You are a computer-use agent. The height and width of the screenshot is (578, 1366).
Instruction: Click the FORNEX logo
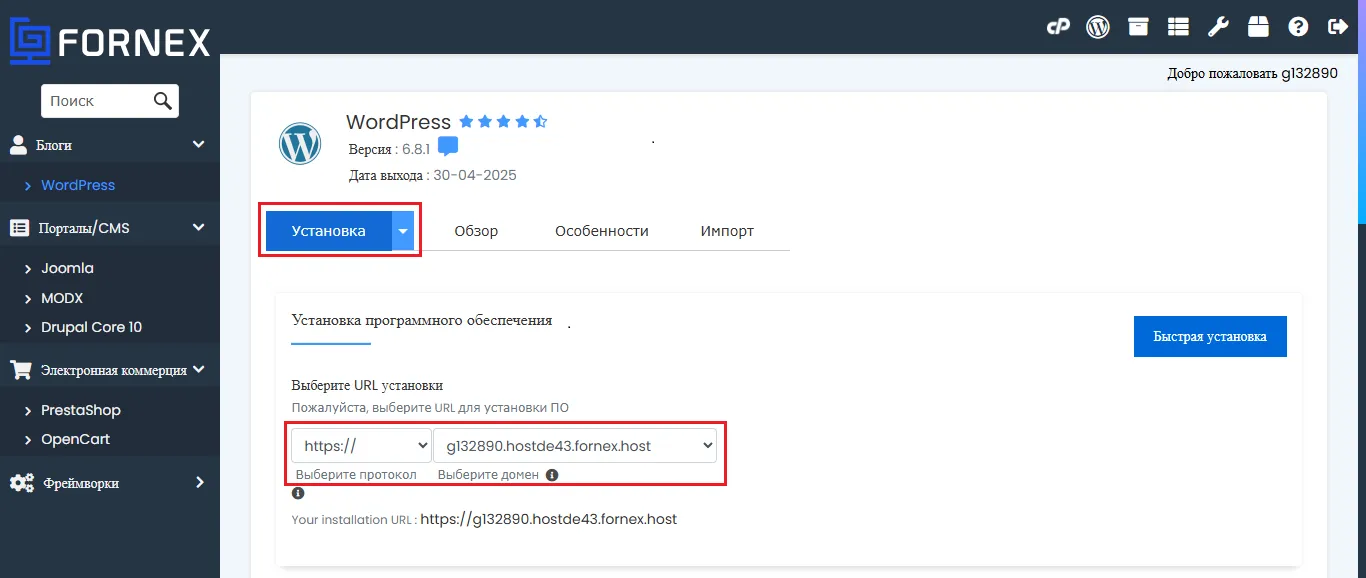(110, 42)
